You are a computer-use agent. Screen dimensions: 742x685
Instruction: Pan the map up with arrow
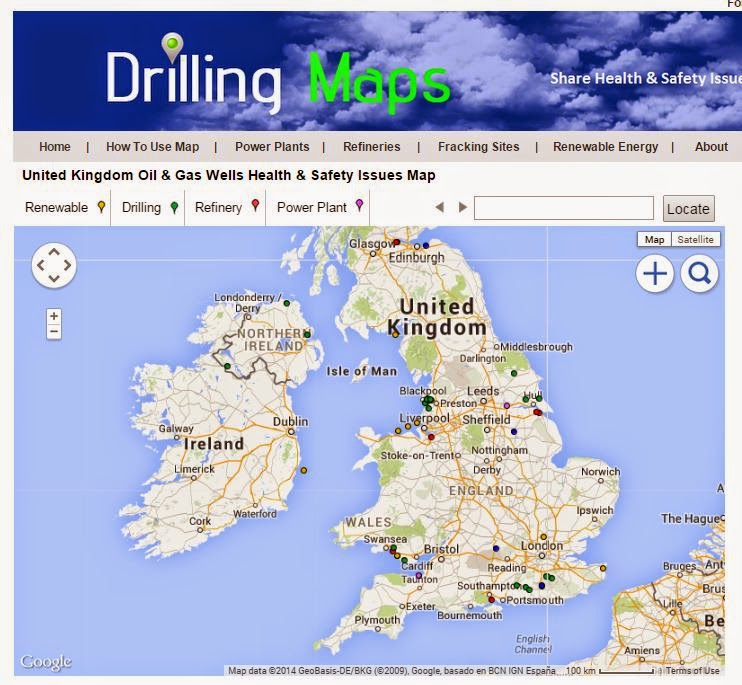54,252
